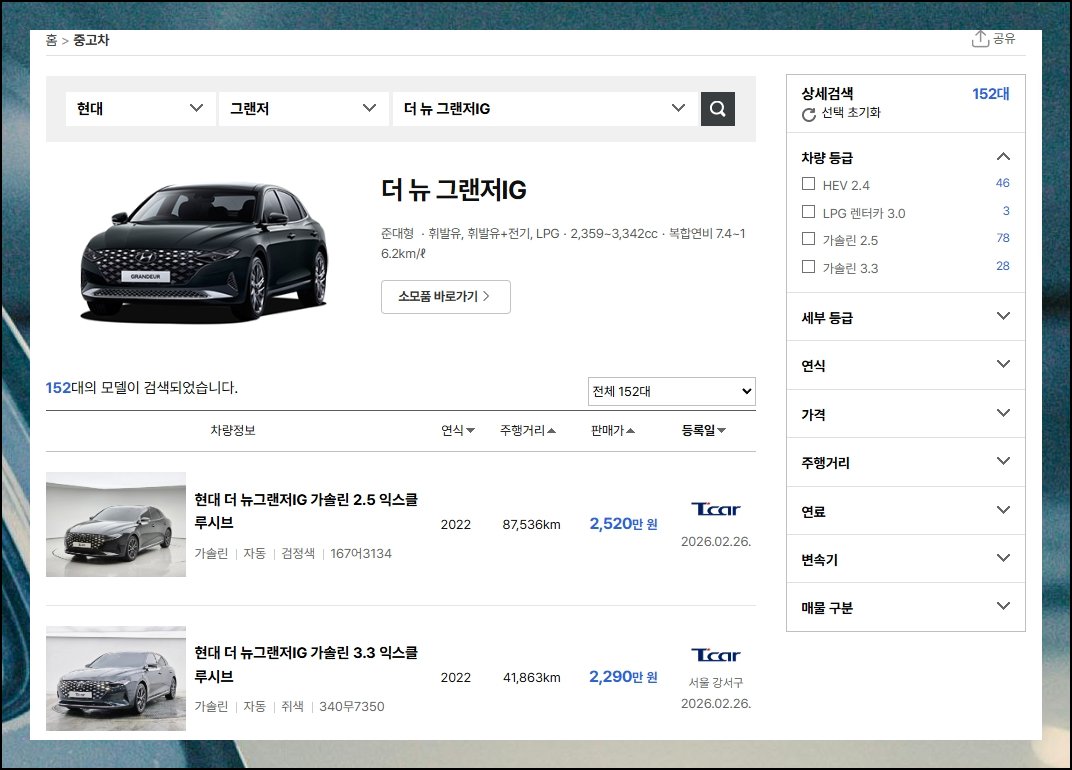Open the 현대 manufacturer dropdown

pyautogui.click(x=141, y=109)
